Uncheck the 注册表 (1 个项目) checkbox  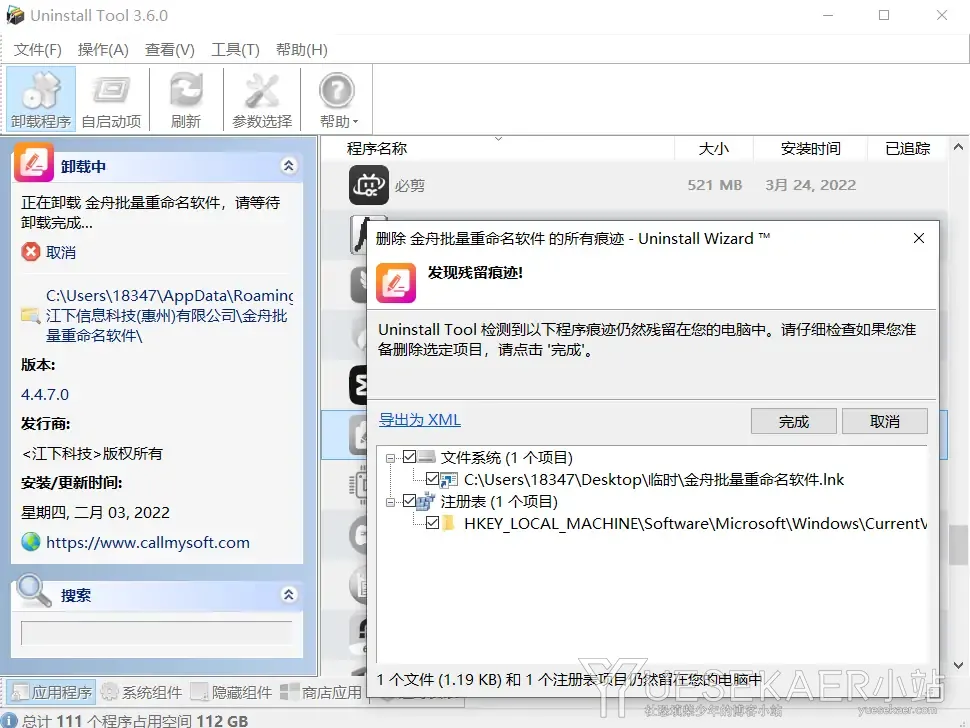click(409, 501)
